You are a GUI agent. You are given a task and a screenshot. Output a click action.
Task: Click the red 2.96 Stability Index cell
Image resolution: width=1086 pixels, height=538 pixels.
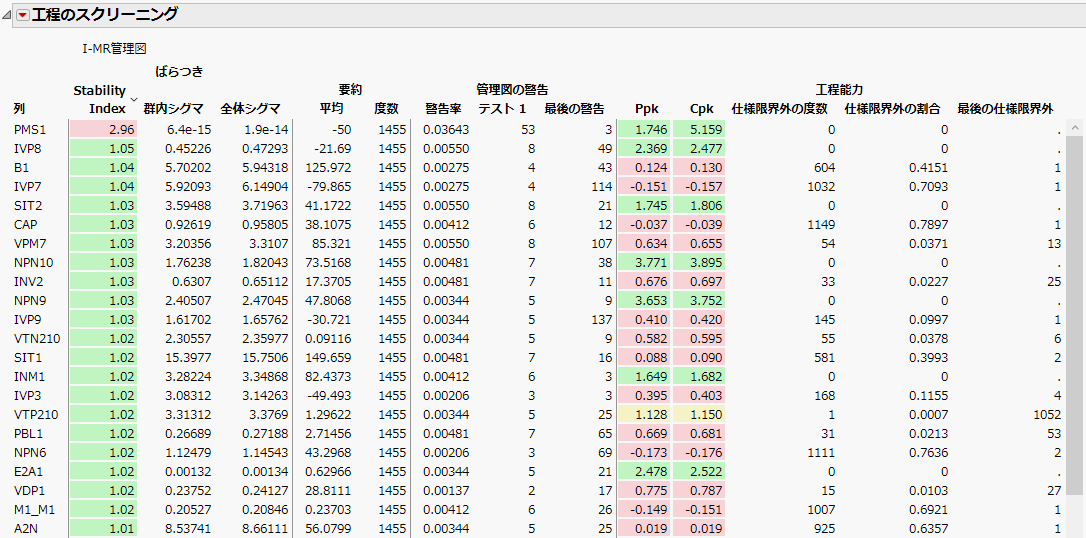[102, 130]
